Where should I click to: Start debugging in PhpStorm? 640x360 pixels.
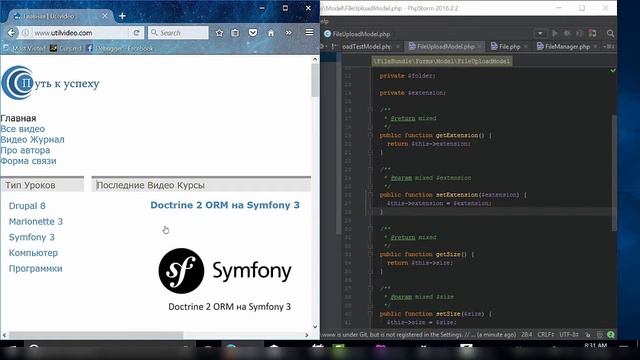click(567, 33)
